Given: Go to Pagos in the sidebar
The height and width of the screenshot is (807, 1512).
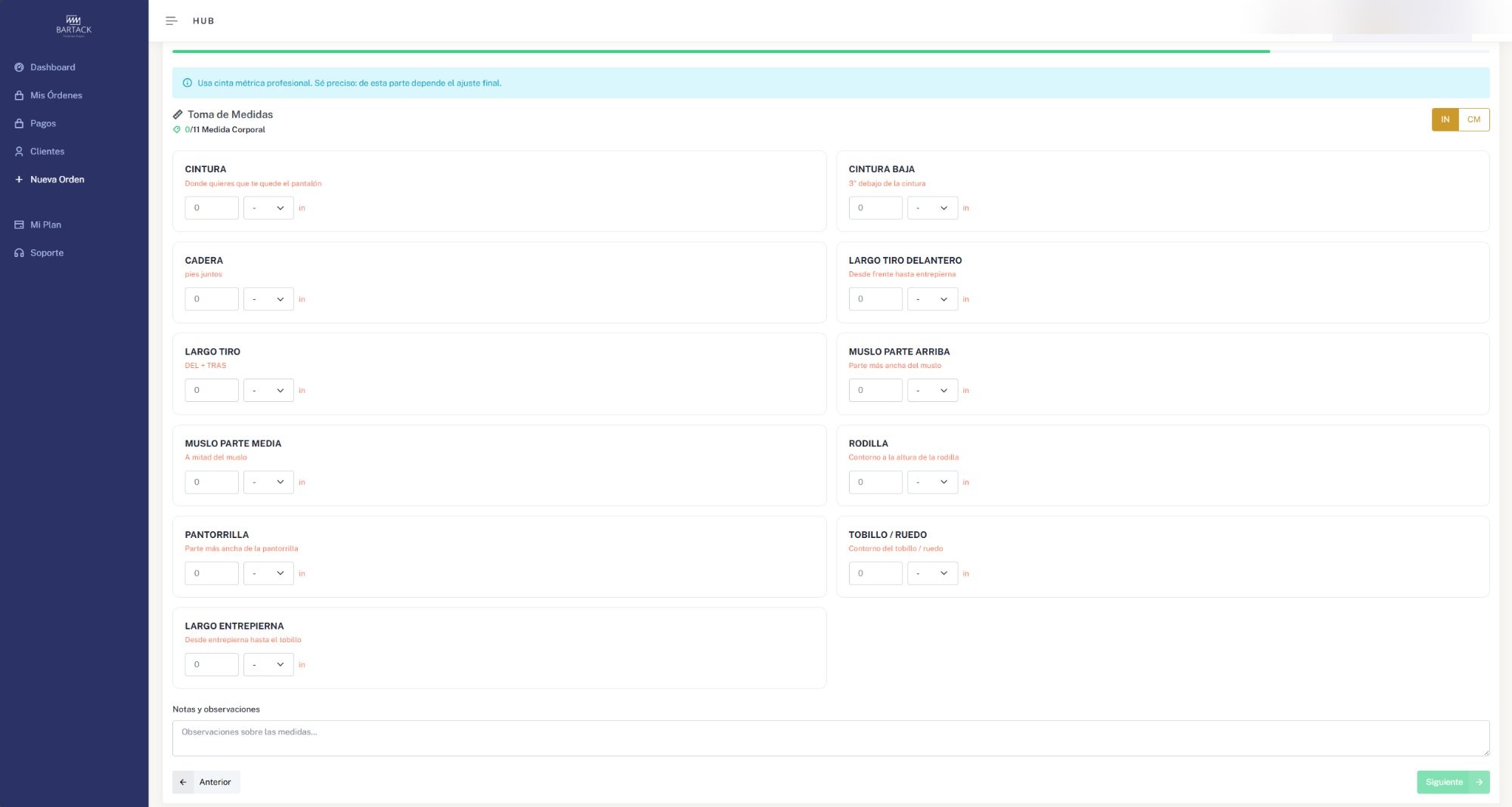Looking at the screenshot, I should click(43, 123).
